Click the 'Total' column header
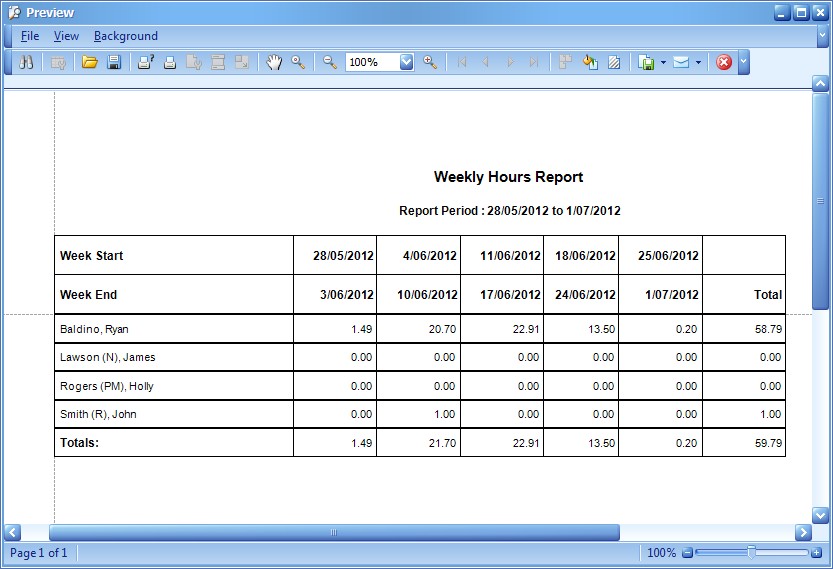Screen dimensions: 833x569 tap(744, 294)
